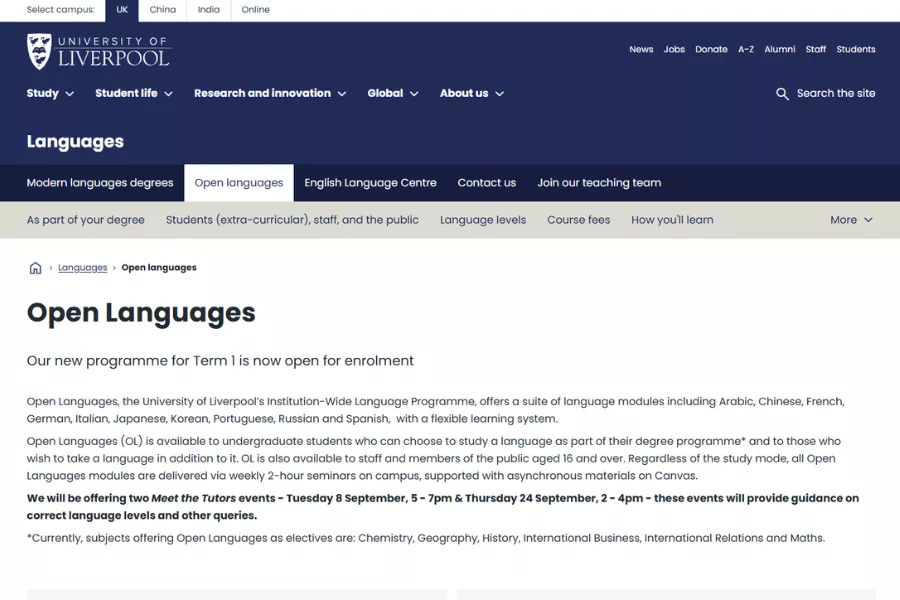Click the Open languages breadcrumb text
Viewport: 900px width, 600px height.
(159, 268)
